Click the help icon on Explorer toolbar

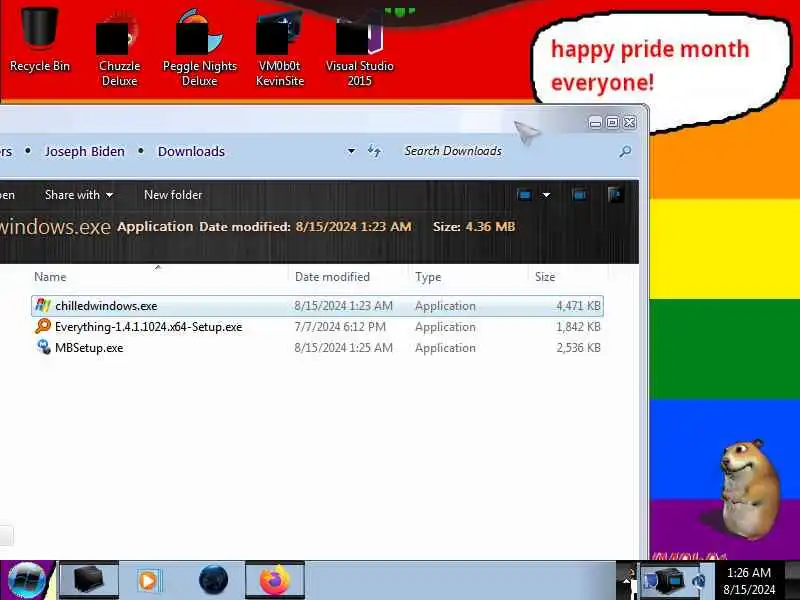[615, 194]
